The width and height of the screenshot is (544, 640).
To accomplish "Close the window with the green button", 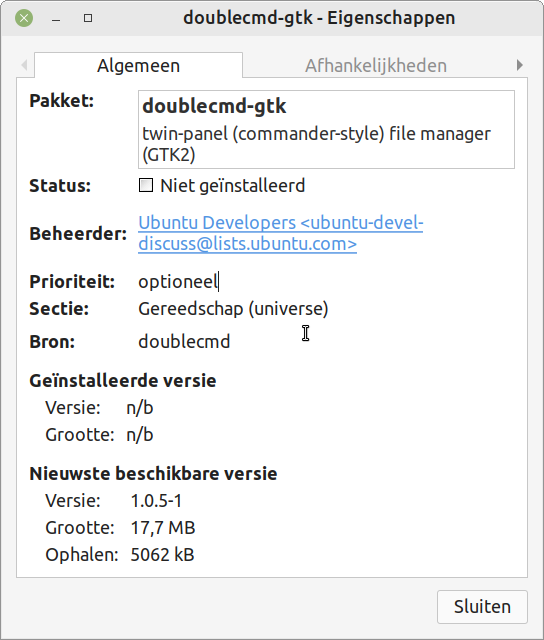I will [24, 18].
